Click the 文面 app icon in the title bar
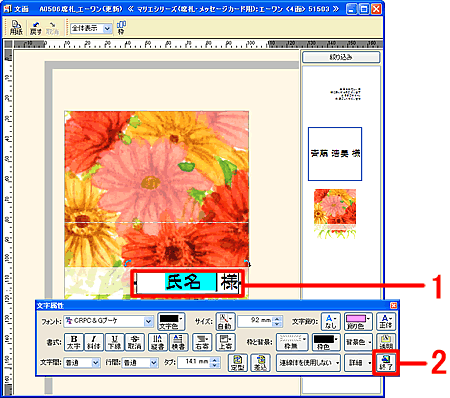The width and height of the screenshot is (450, 398). coord(7,8)
